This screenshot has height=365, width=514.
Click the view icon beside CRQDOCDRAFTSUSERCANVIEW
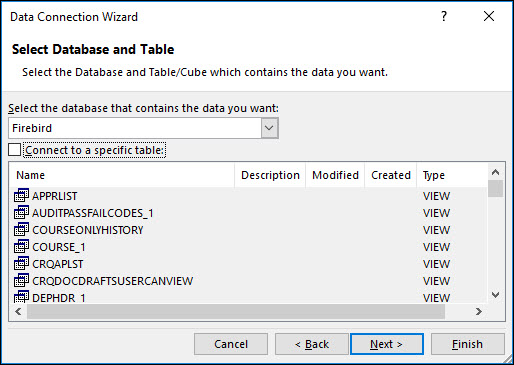tap(21, 281)
